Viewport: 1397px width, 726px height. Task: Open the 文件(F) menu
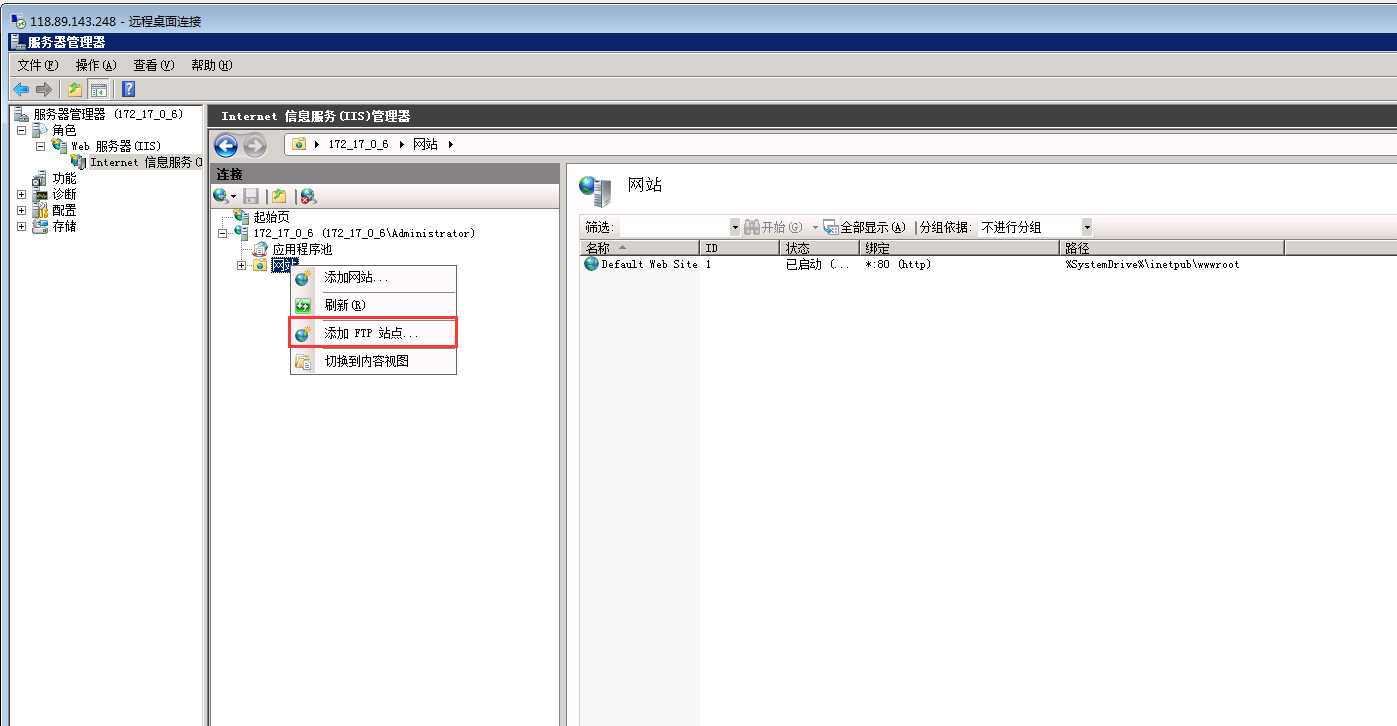[38, 65]
